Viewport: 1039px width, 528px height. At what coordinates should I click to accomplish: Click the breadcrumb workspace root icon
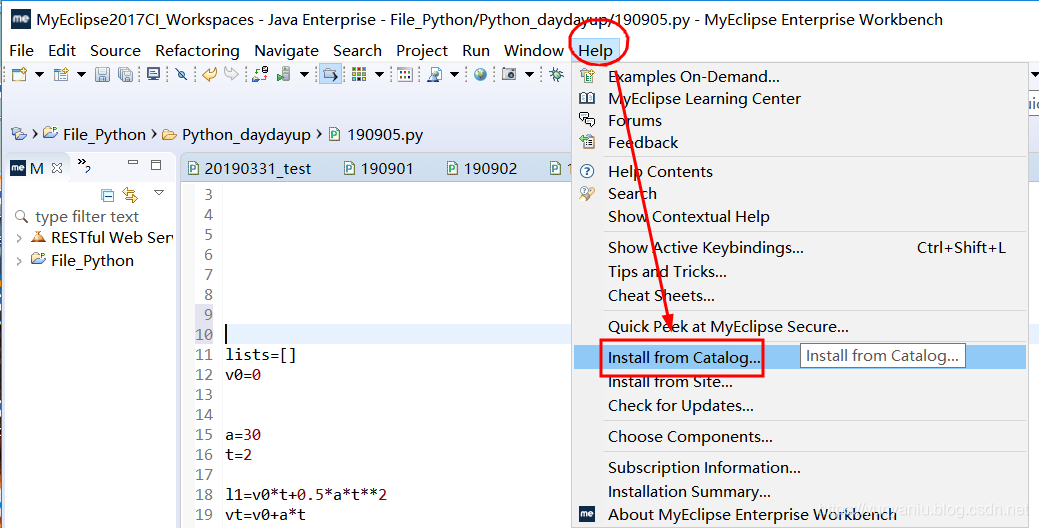click(x=19, y=134)
